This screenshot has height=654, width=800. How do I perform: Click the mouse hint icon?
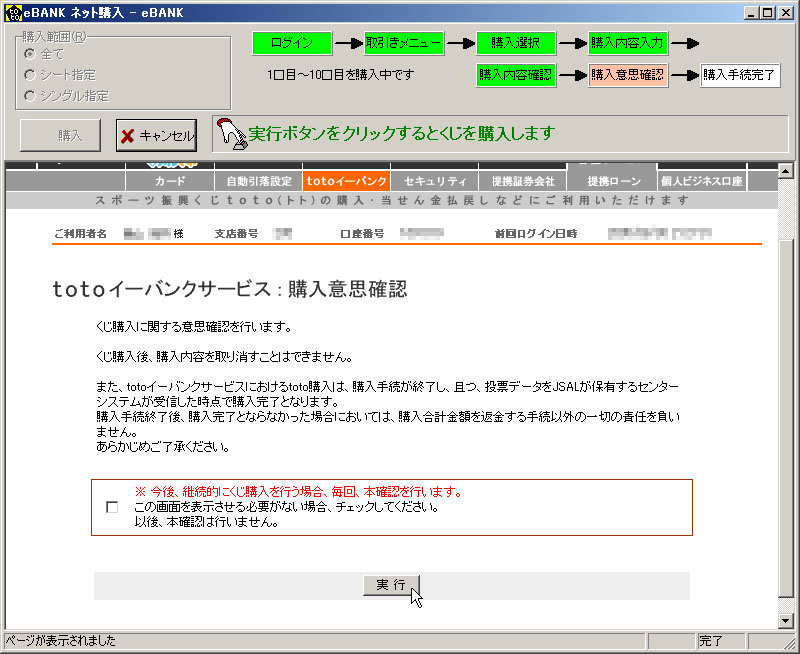click(x=230, y=133)
